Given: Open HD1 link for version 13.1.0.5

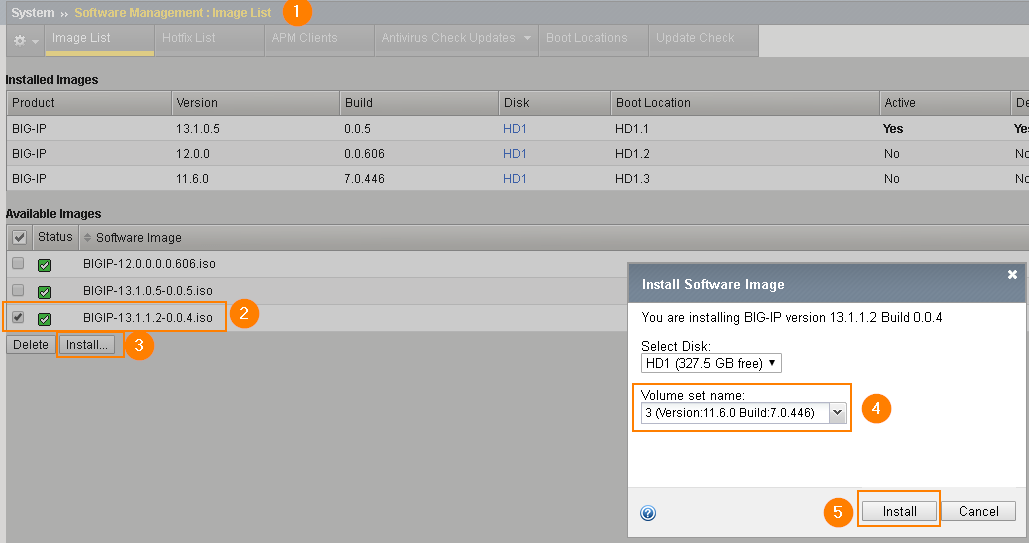Looking at the screenshot, I should pos(514,129).
